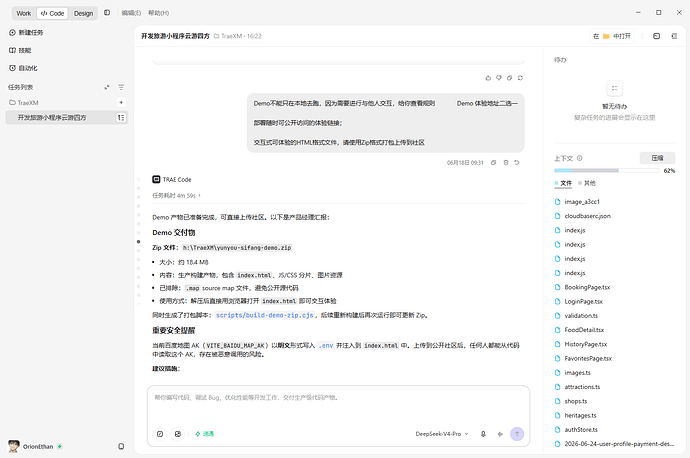690x458 pixels.
Task: Copy the previous assistant answer
Action: [x=509, y=78]
